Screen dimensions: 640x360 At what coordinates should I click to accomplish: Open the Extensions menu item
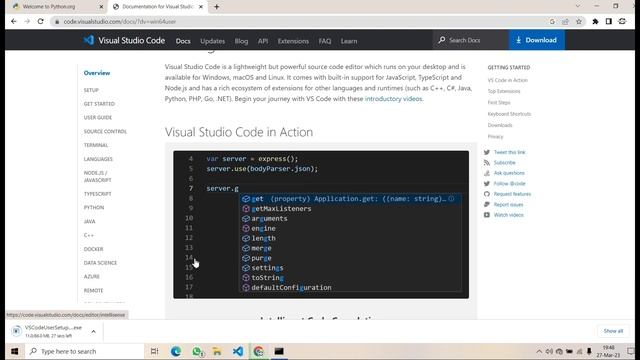click(293, 41)
